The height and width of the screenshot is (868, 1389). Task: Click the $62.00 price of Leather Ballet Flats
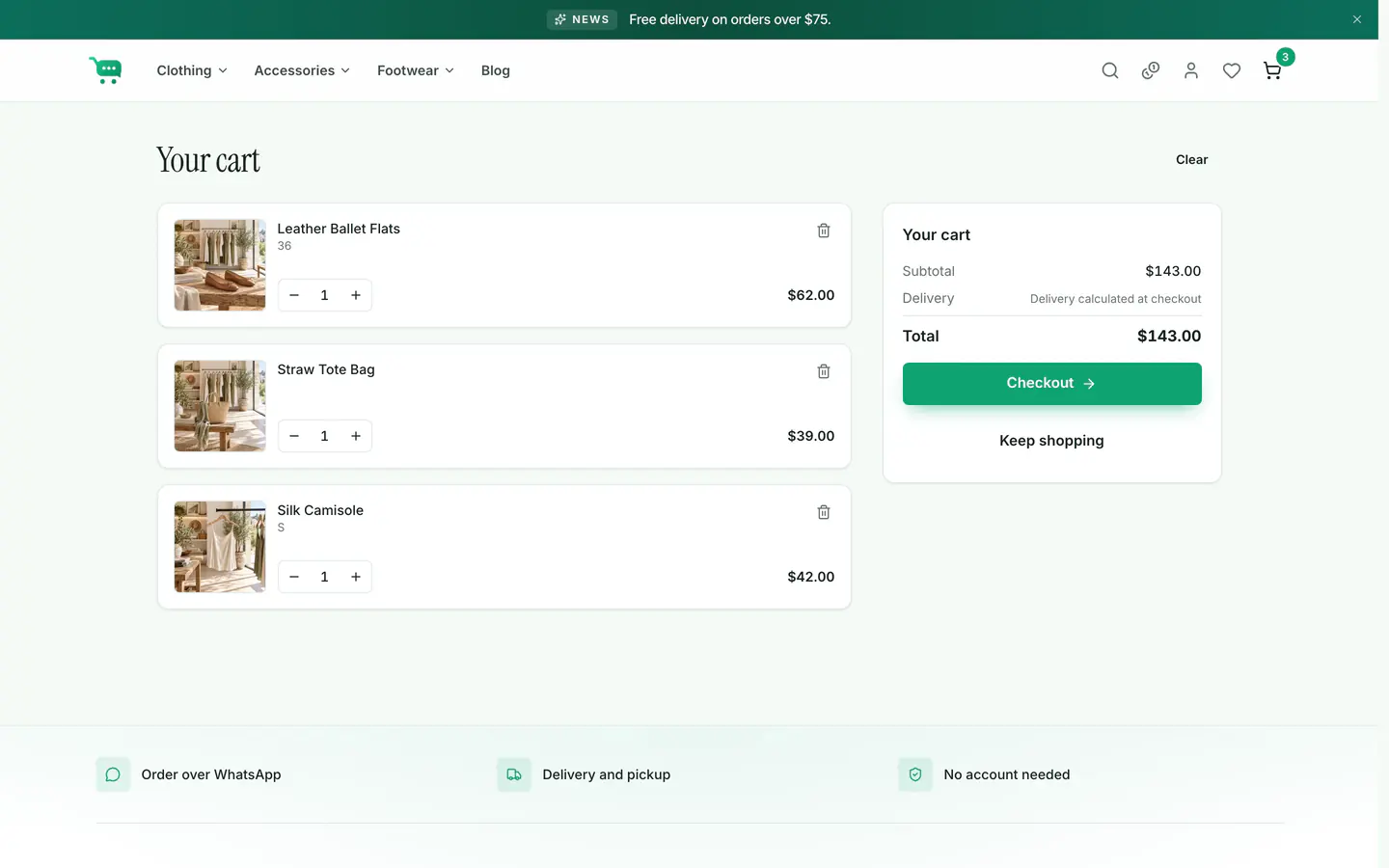pyautogui.click(x=811, y=295)
